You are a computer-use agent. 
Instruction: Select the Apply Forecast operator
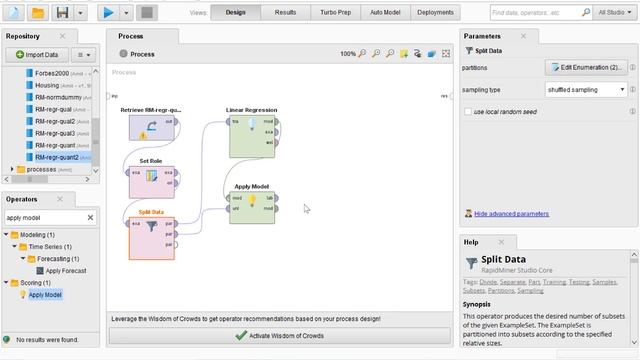click(61, 271)
